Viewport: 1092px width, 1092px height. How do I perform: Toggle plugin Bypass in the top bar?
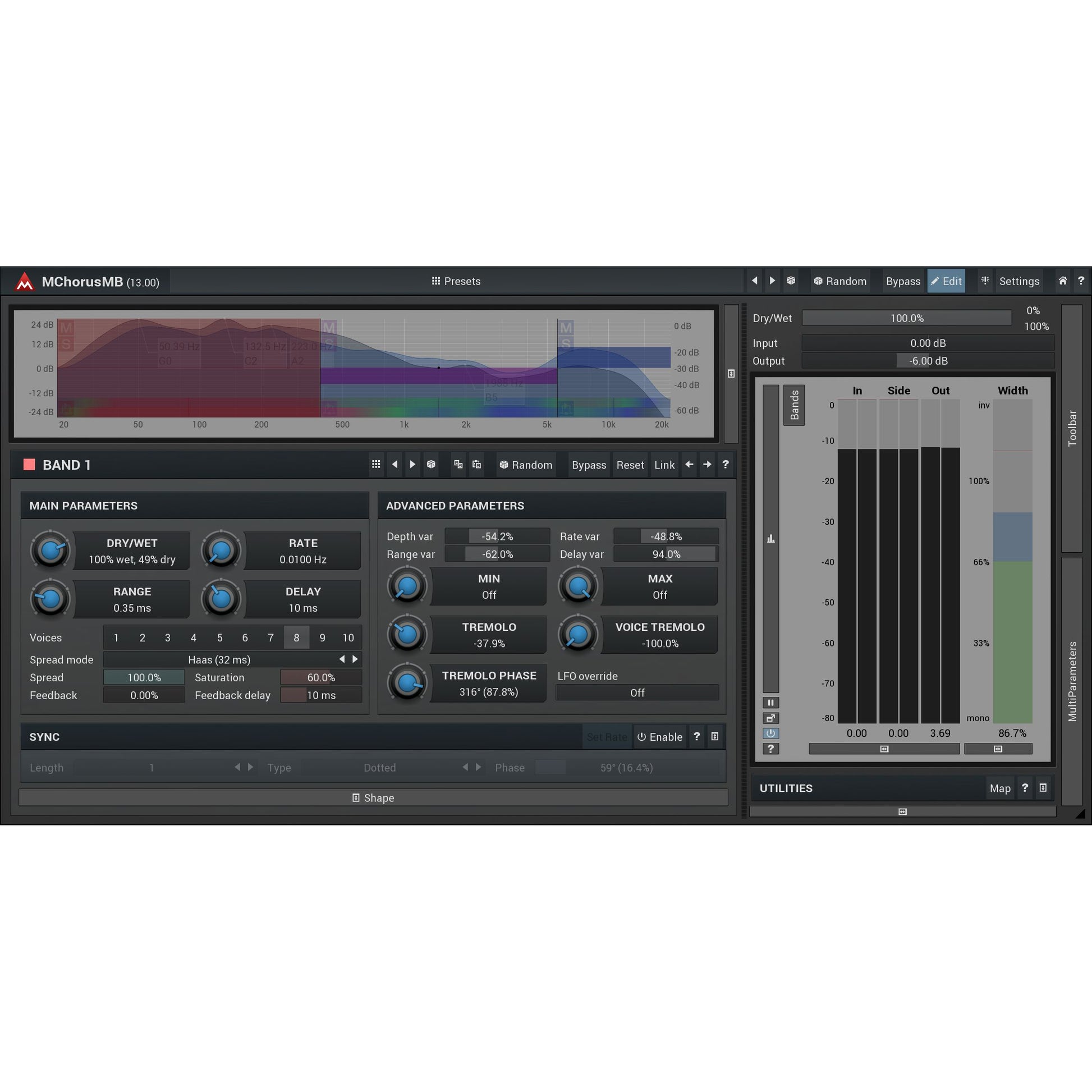tap(903, 282)
